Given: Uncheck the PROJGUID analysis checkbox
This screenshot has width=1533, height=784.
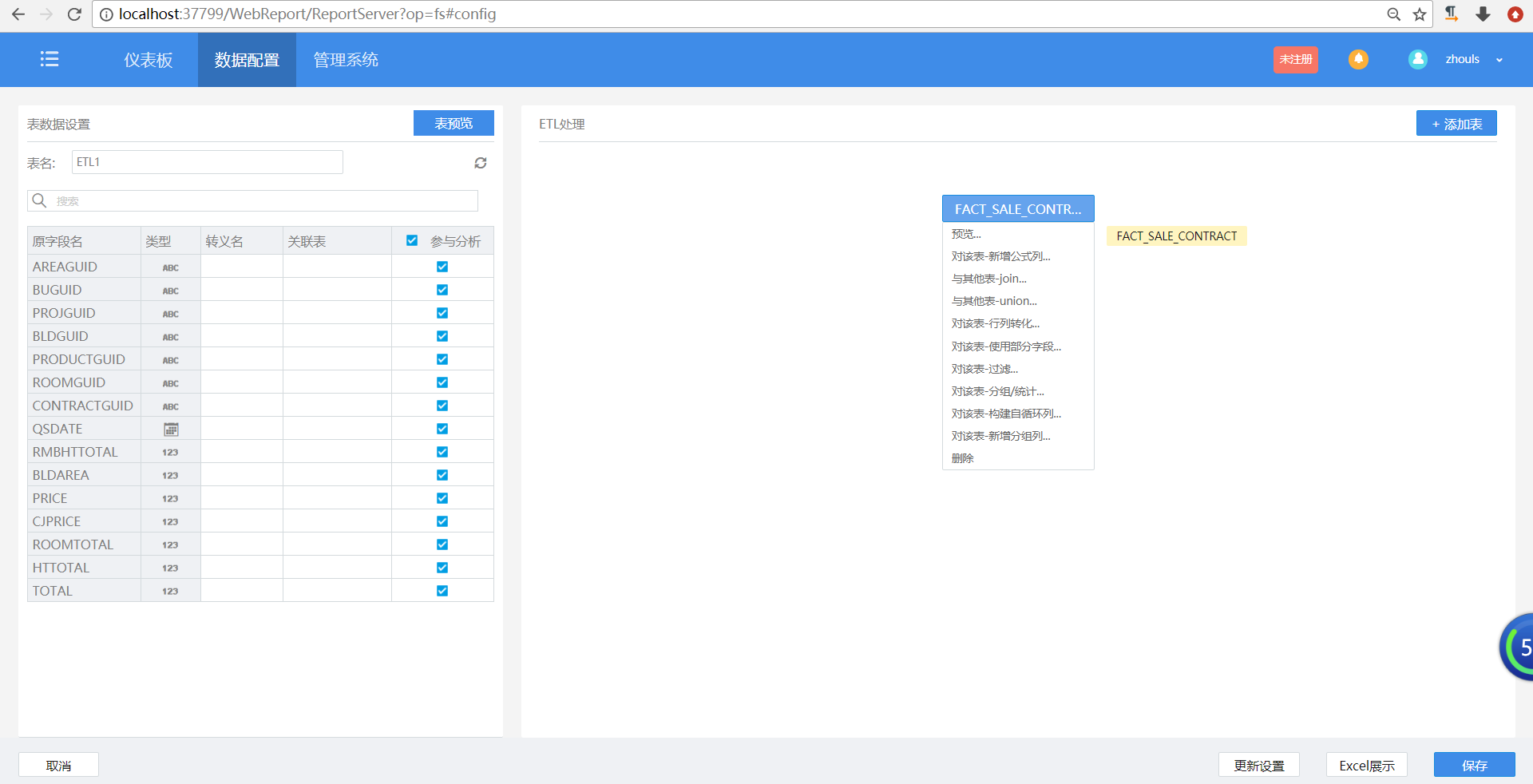Looking at the screenshot, I should click(442, 313).
